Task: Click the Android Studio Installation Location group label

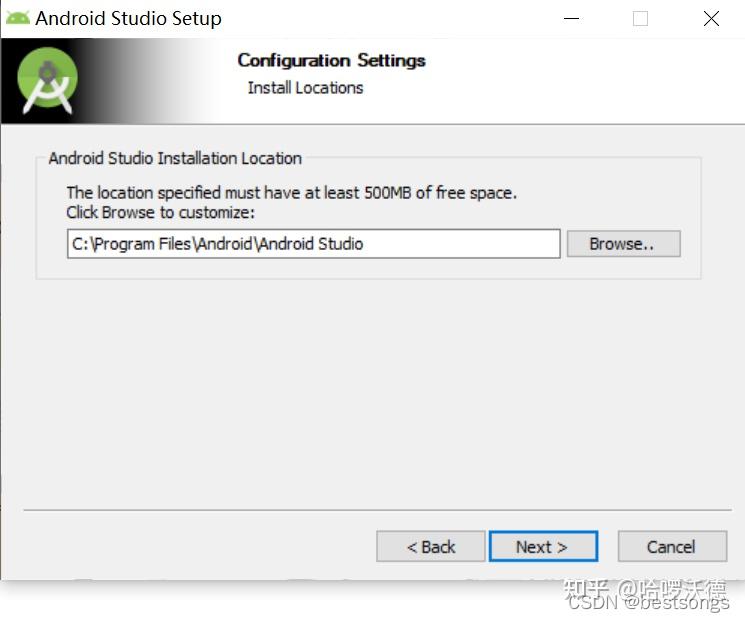Action: tap(175, 158)
